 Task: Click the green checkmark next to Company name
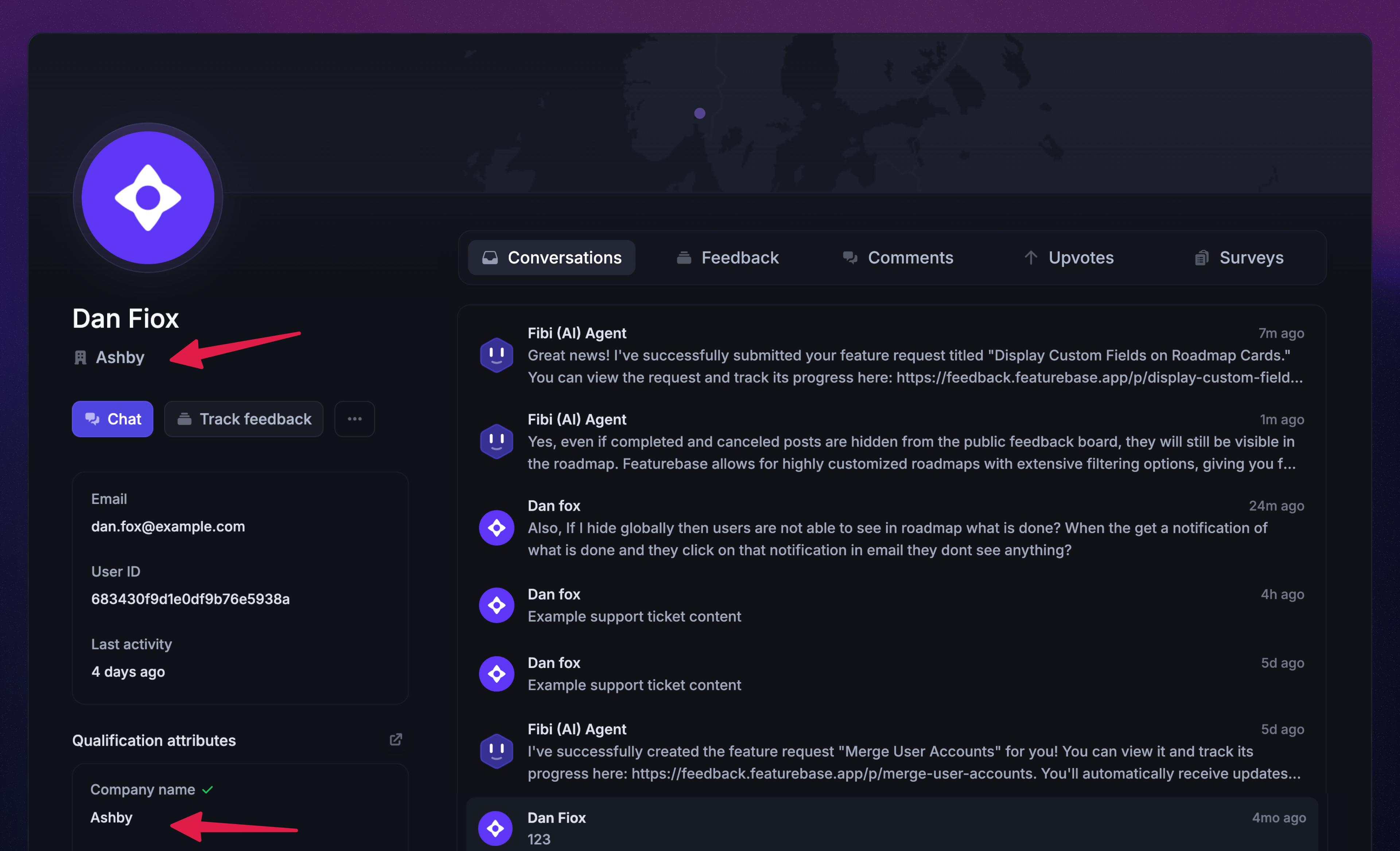(207, 790)
